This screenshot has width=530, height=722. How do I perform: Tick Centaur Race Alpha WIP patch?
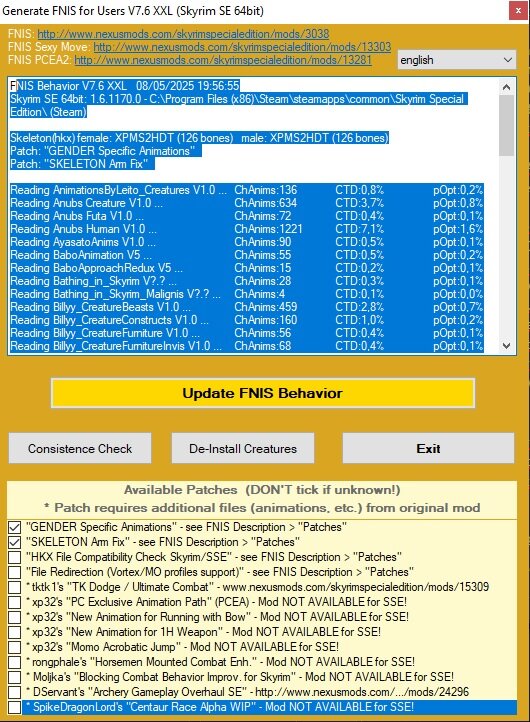pyautogui.click(x=15, y=707)
